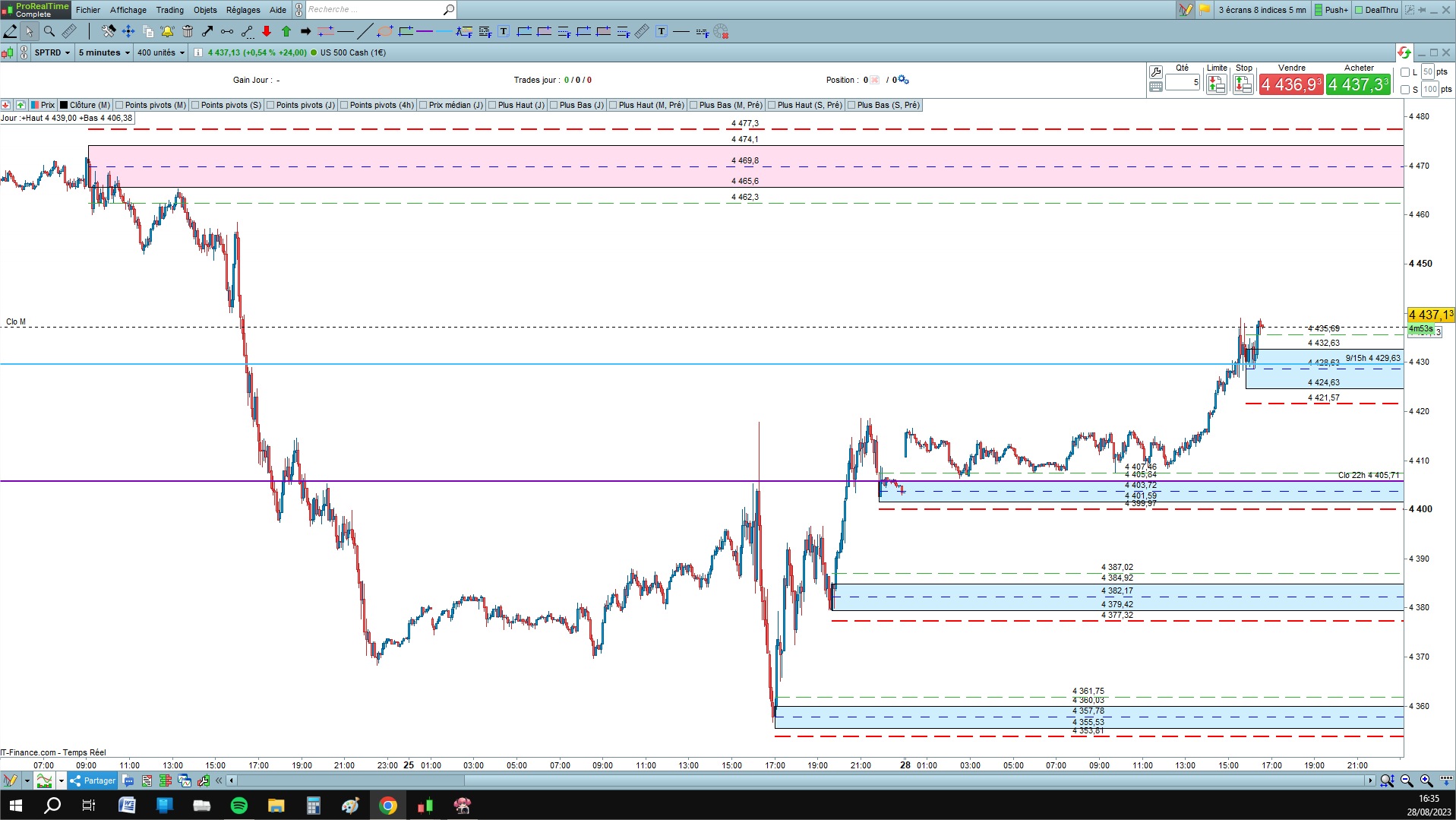The image size is (1456, 820).
Task: Click the Acheter 4 437,3 buy button
Action: [x=1359, y=84]
